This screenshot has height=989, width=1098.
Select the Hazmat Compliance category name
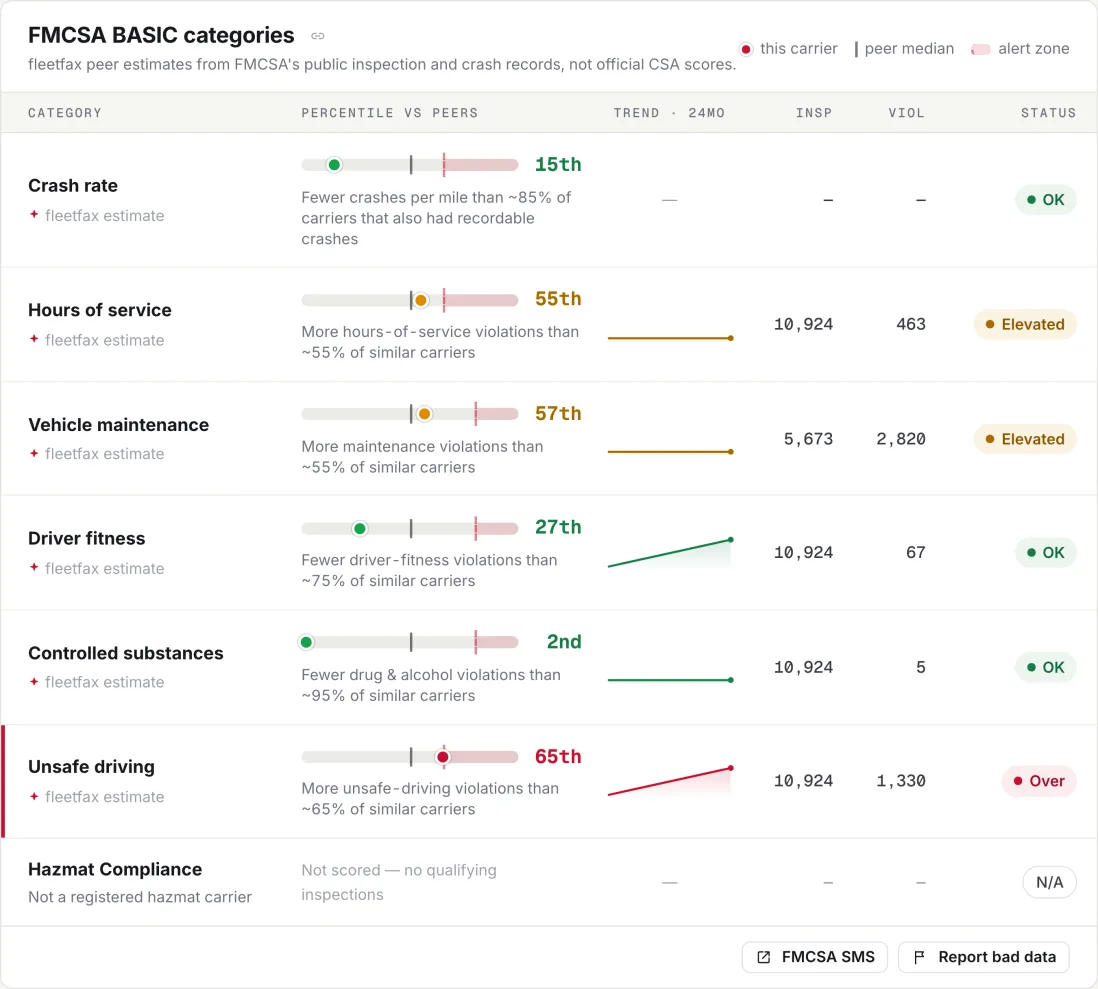115,869
